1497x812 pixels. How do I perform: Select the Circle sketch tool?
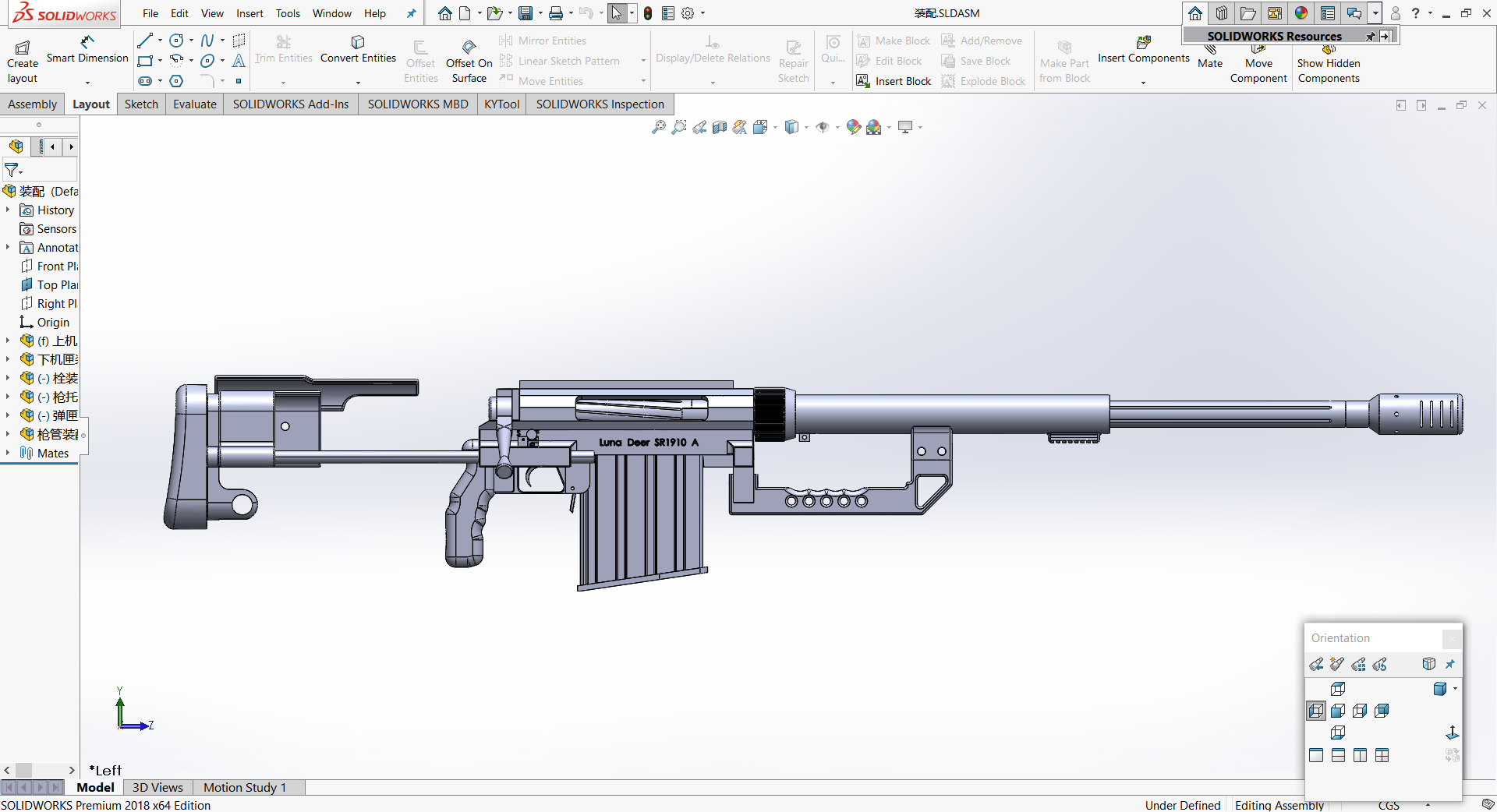[x=177, y=41]
